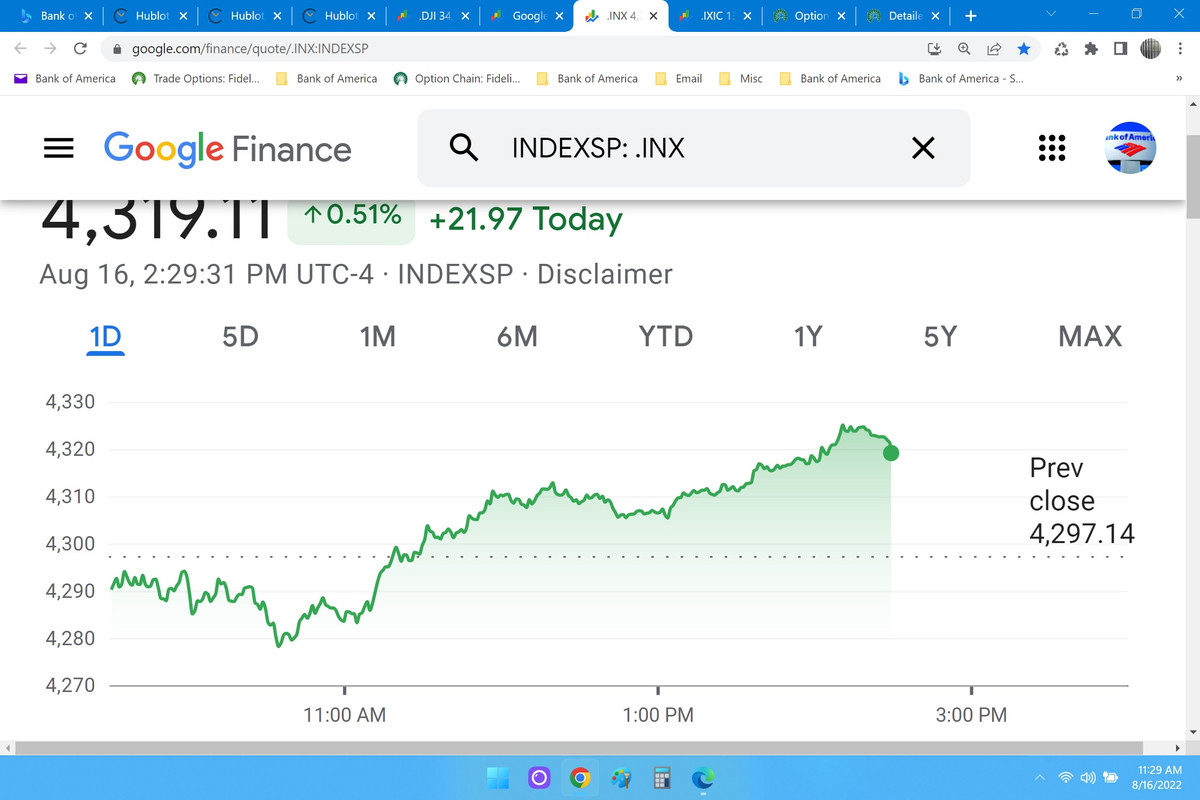Show hidden tray icons chevron
The width and height of the screenshot is (1200, 800).
click(1038, 778)
